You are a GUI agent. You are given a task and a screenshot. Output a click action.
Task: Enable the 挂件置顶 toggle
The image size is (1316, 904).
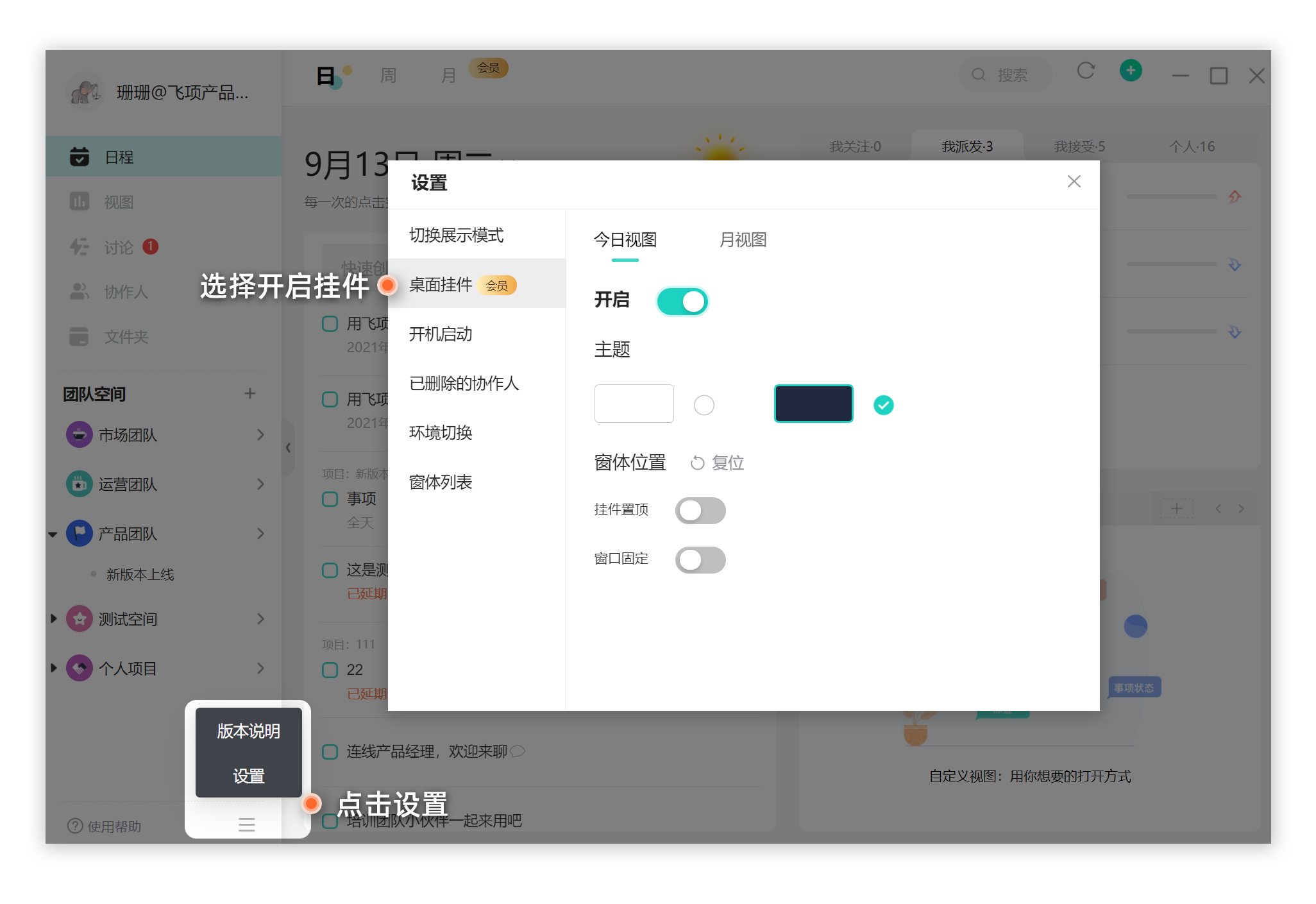pyautogui.click(x=700, y=511)
